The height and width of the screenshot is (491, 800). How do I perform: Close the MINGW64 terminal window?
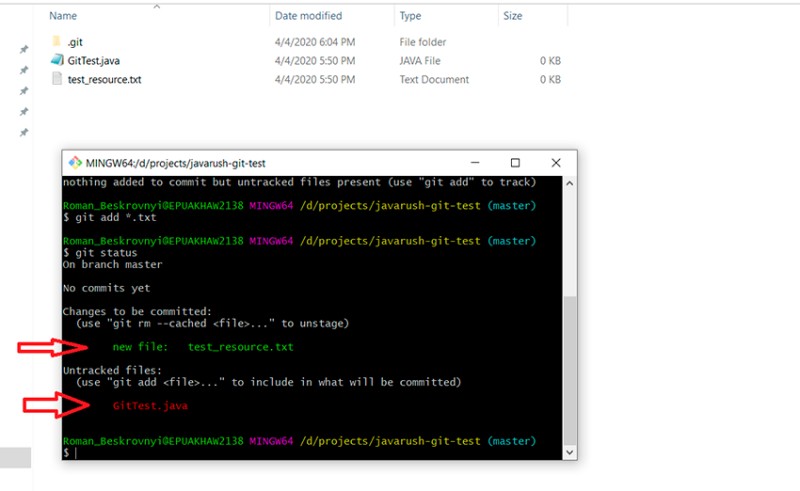click(x=556, y=163)
